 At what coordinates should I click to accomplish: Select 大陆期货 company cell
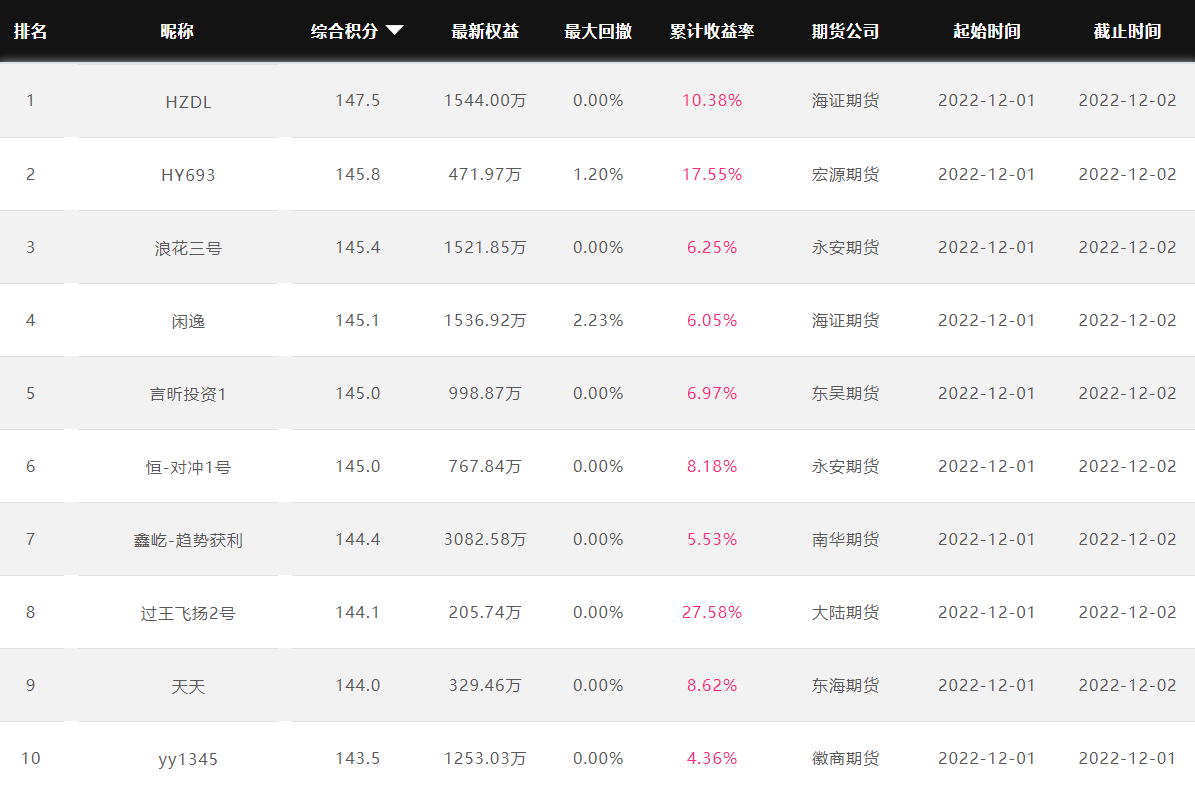845,613
